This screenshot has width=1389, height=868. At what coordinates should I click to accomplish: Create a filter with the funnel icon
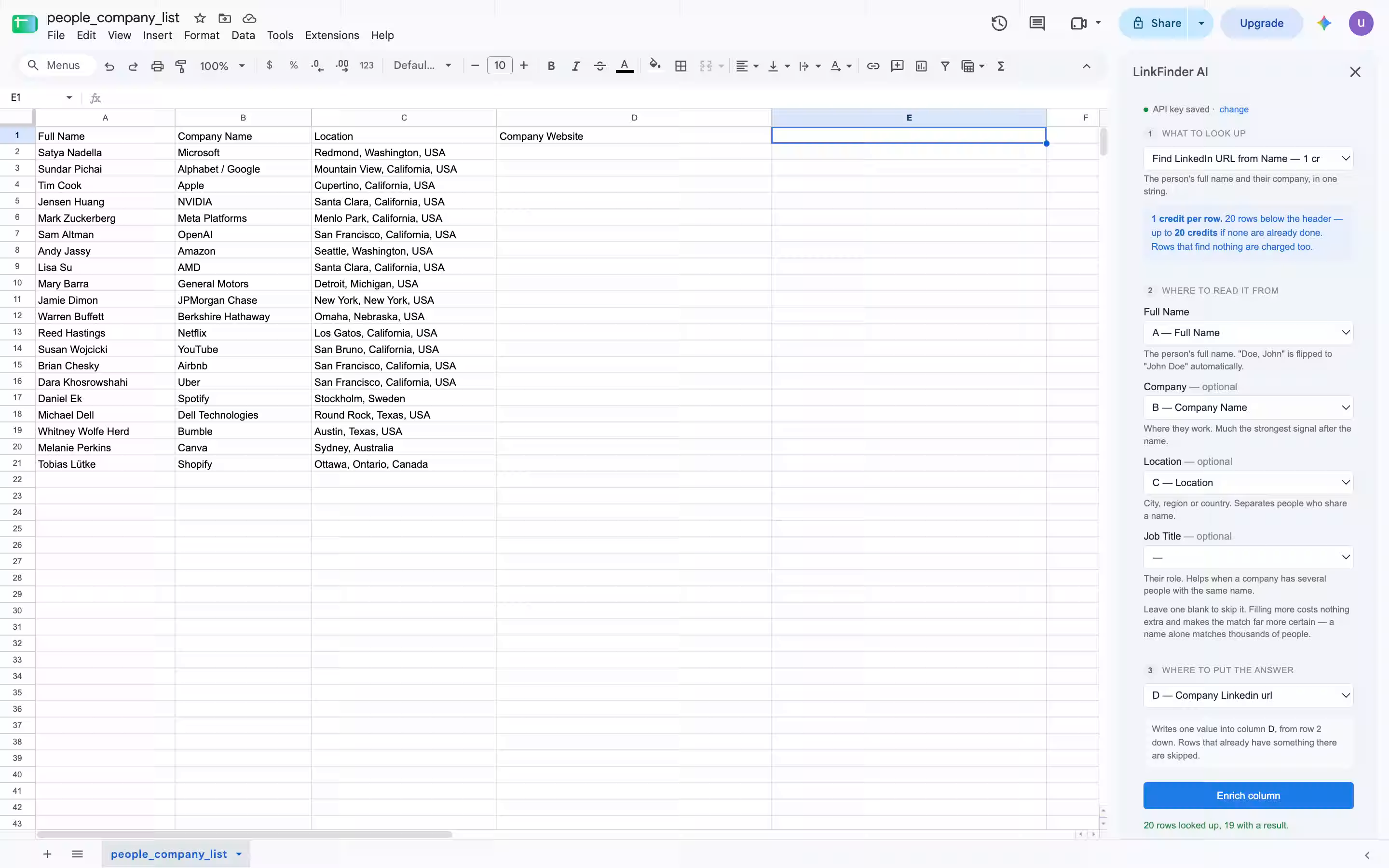945,66
